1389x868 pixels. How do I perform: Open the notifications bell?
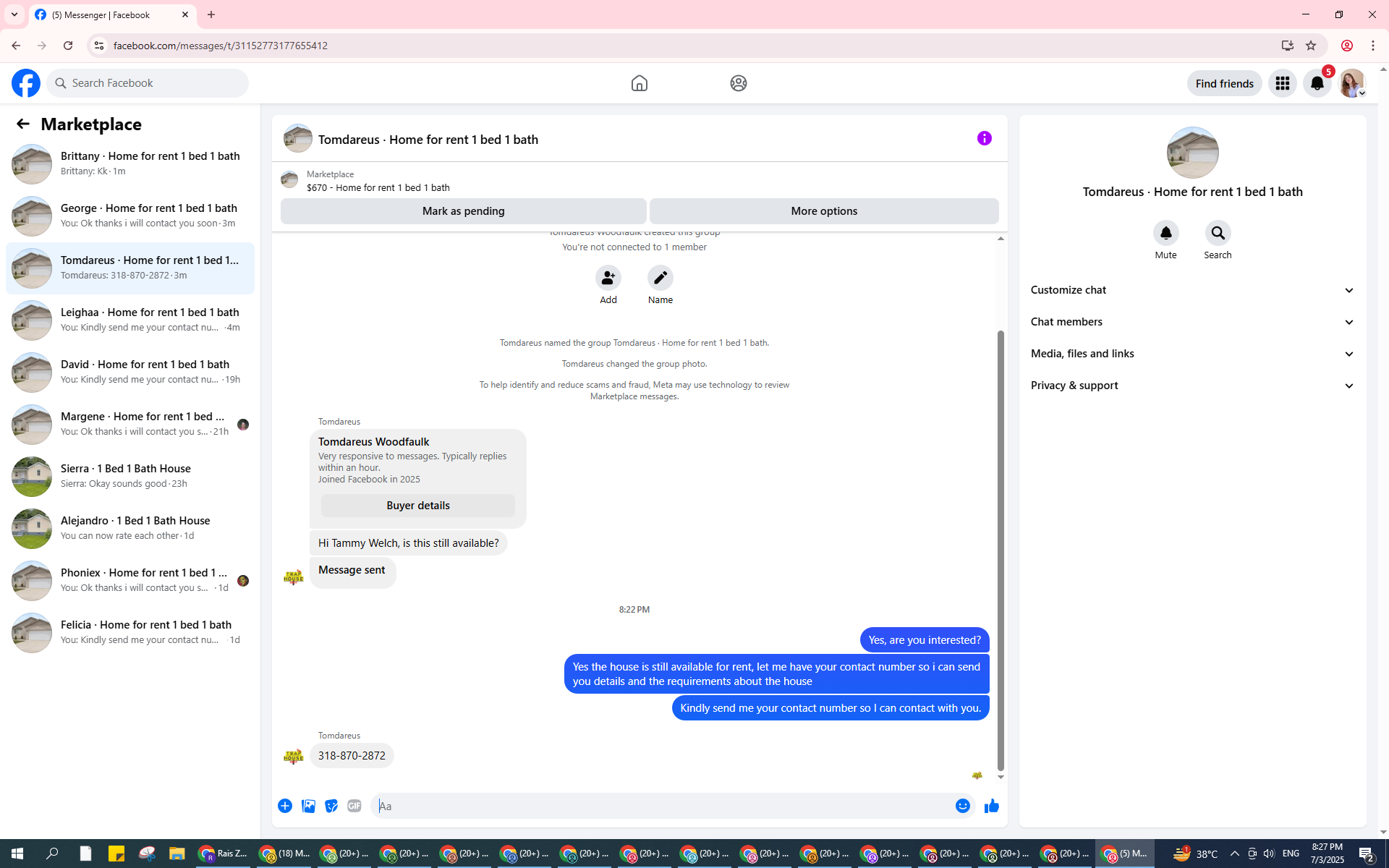tap(1317, 83)
